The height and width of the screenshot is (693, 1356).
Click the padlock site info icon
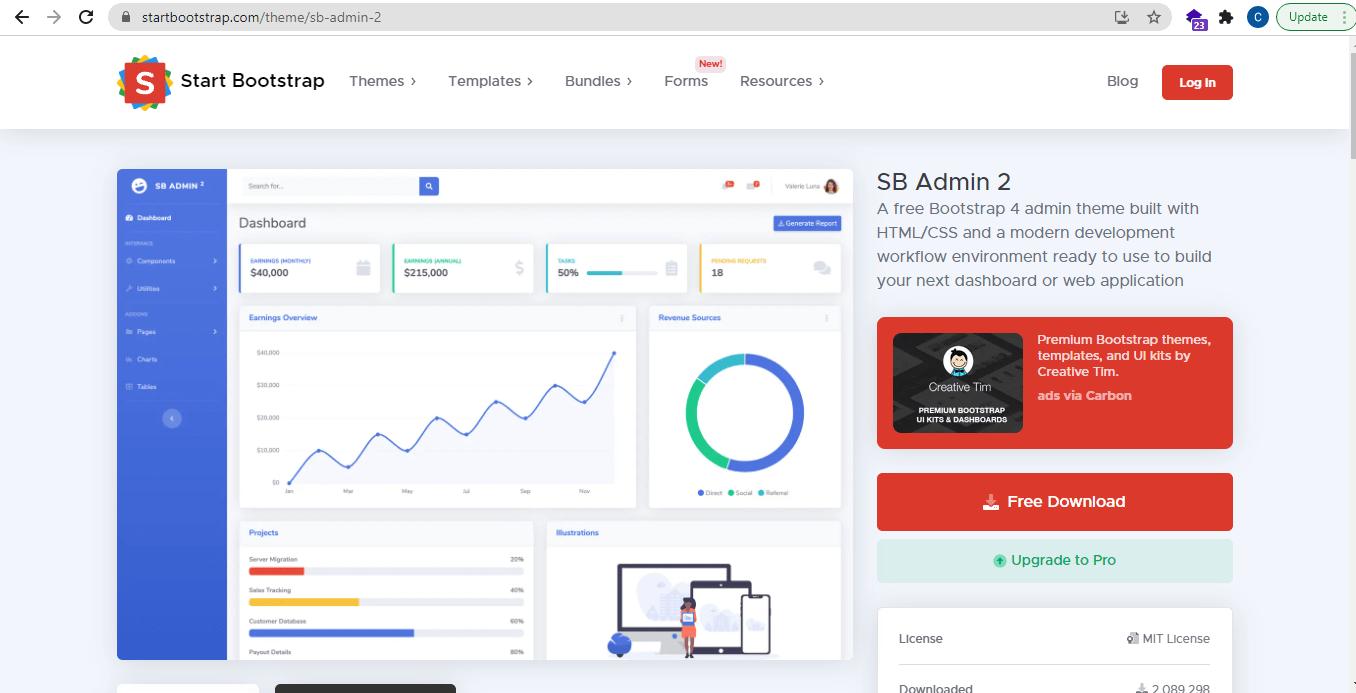(126, 18)
